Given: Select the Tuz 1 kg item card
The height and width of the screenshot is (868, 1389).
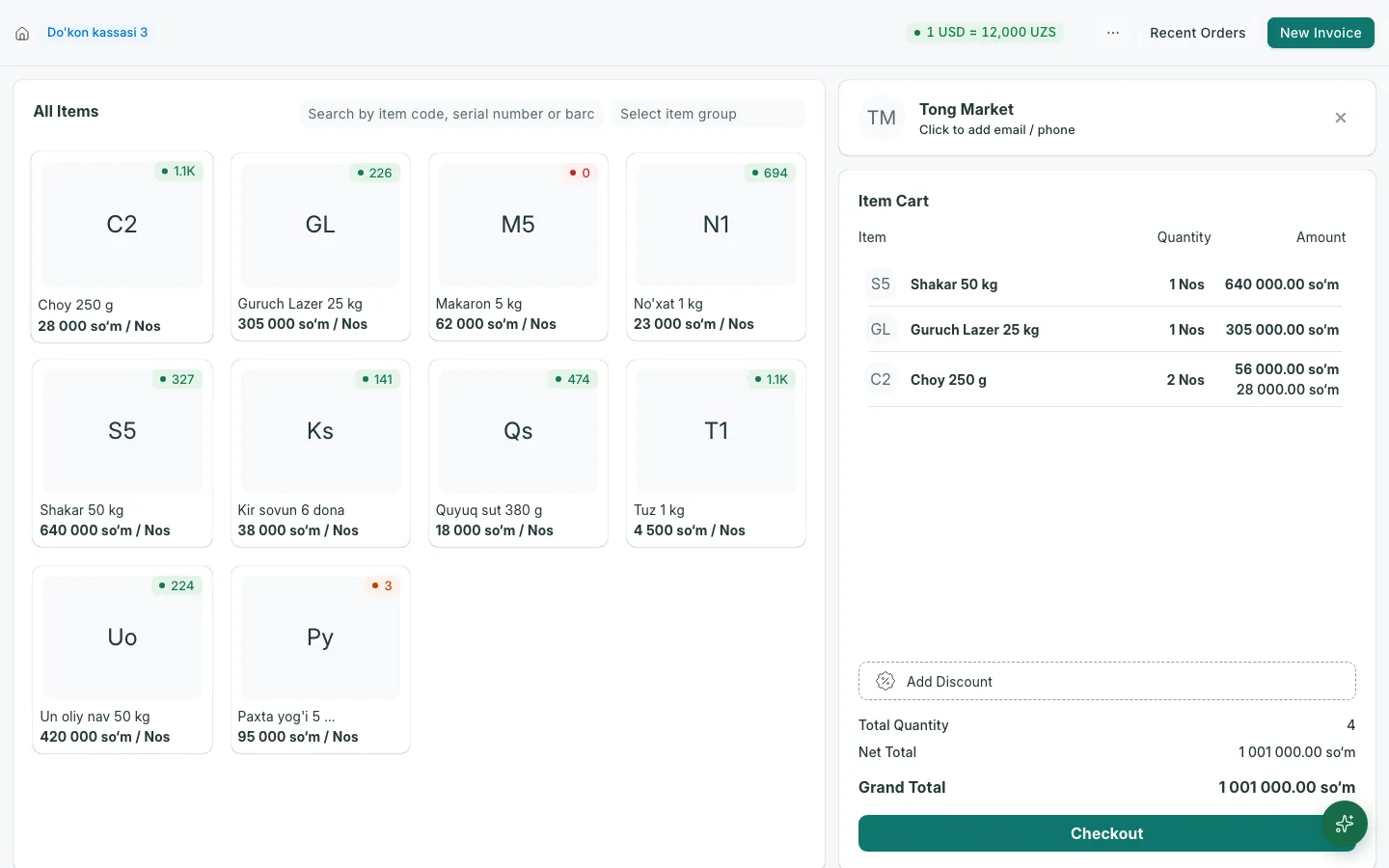Looking at the screenshot, I should tap(716, 453).
